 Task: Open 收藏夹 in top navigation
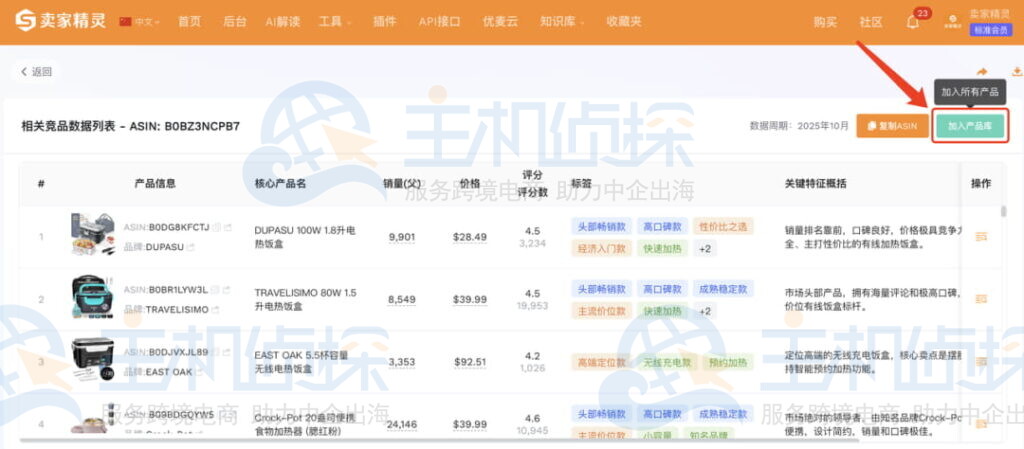pos(624,22)
